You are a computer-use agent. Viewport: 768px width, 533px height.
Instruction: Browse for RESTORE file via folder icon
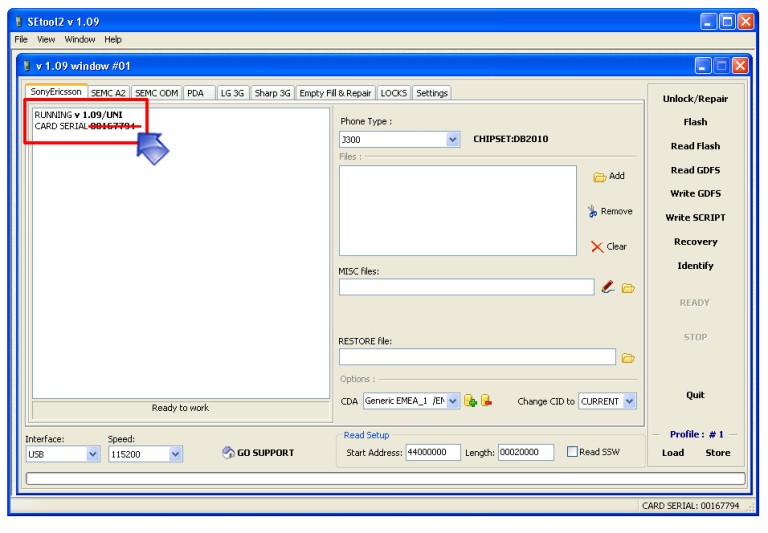tap(628, 357)
